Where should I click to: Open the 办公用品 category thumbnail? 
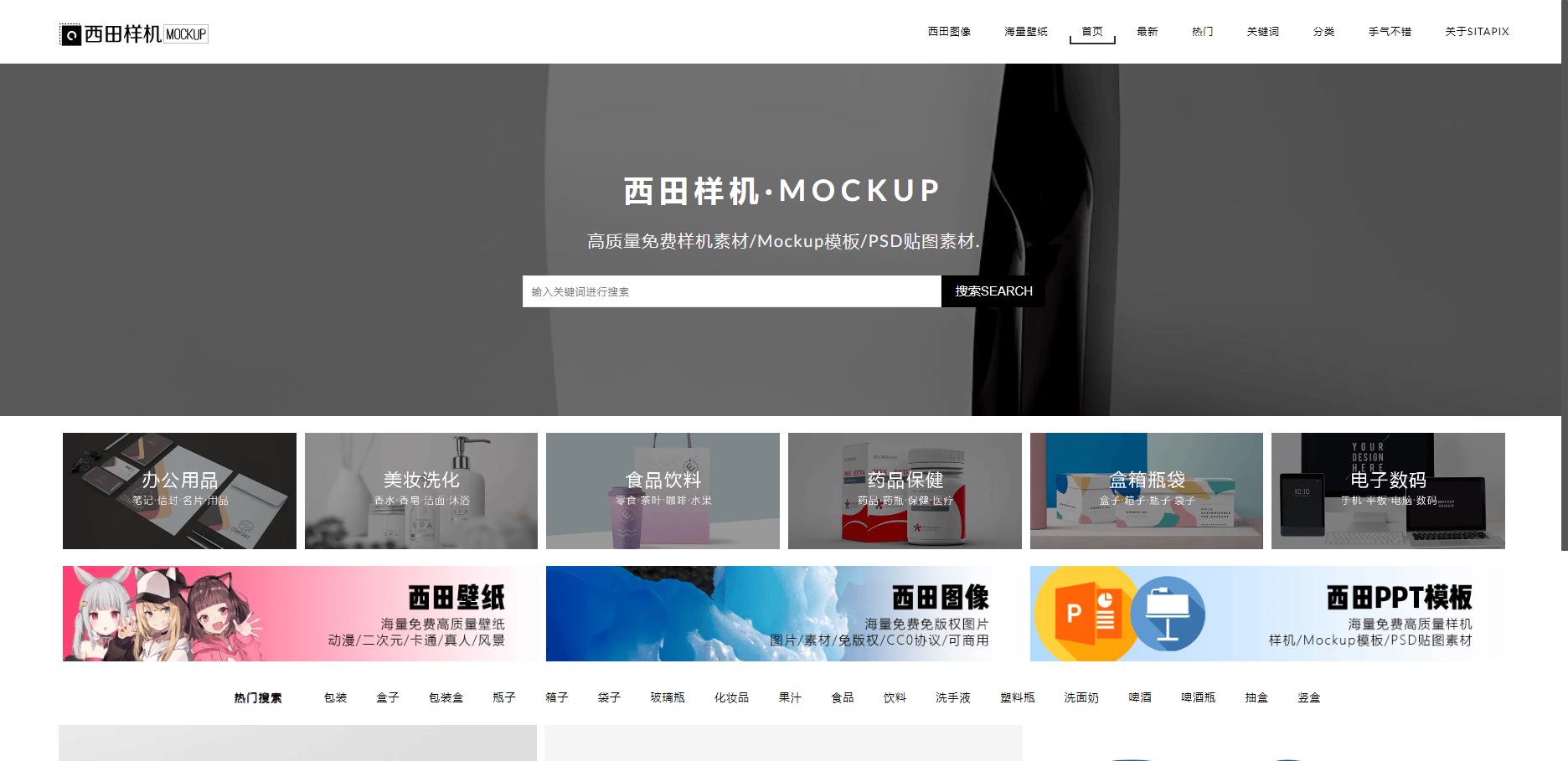[179, 491]
